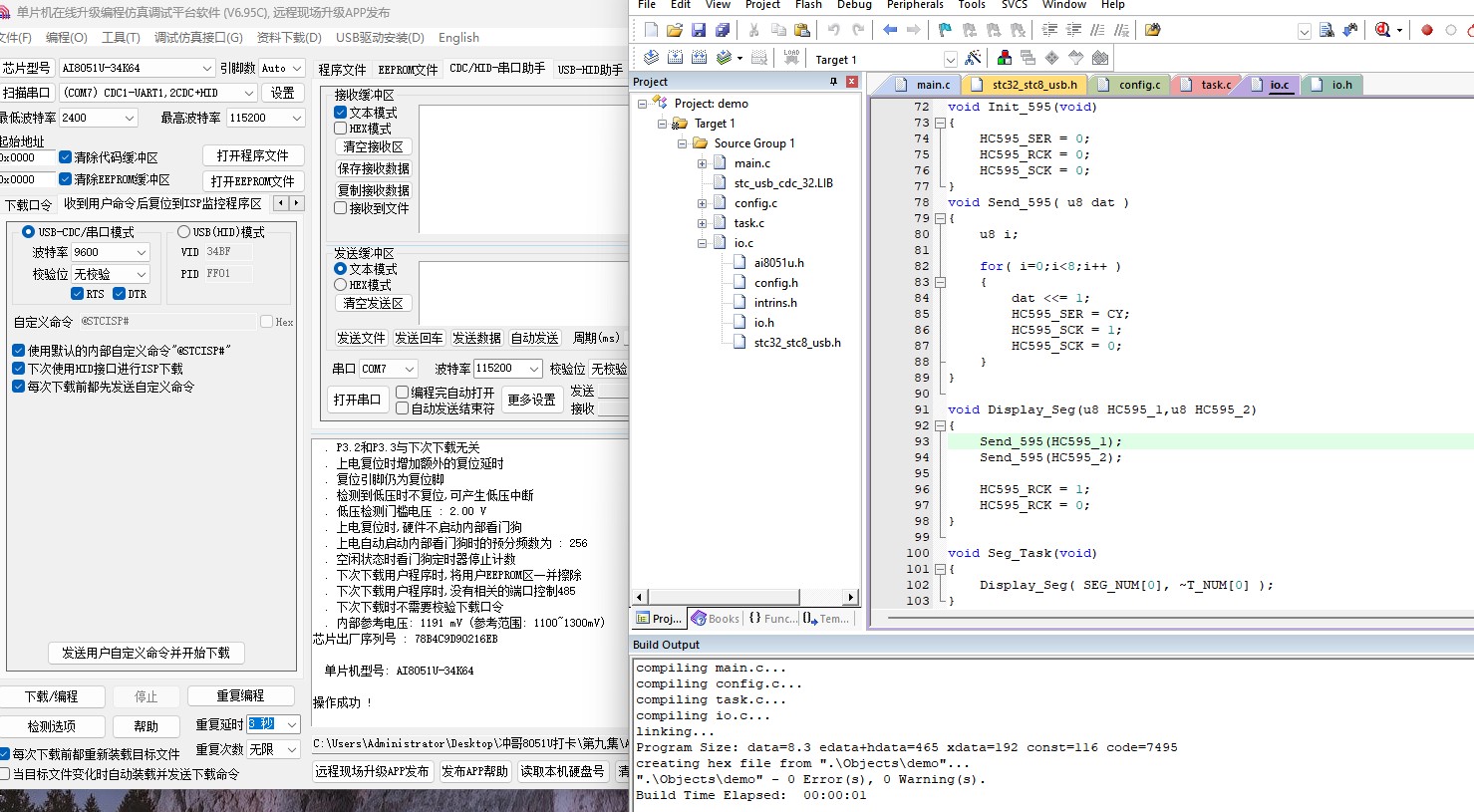Image resolution: width=1474 pixels, height=812 pixels.
Task: Uncheck the RTS checkbox
Action: pos(77,294)
